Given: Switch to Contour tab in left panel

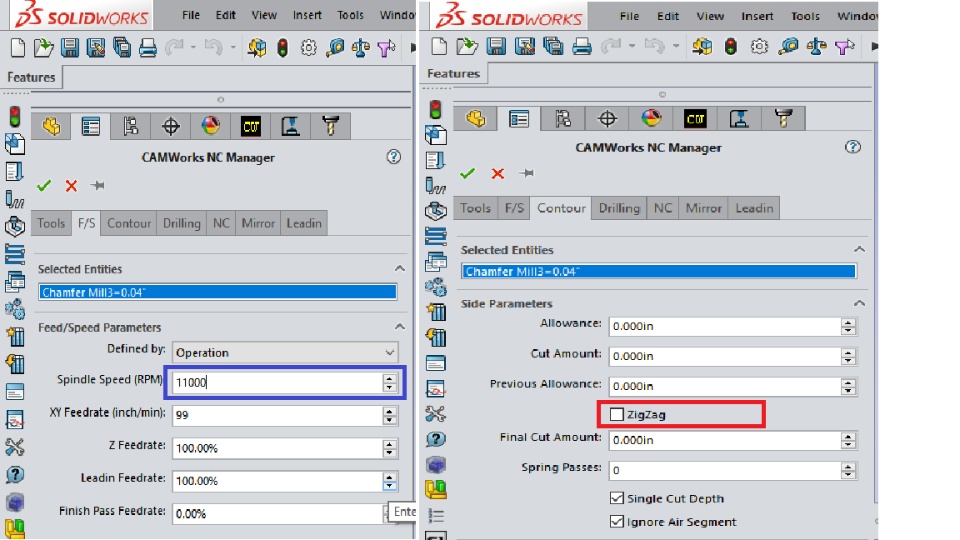Looking at the screenshot, I should (129, 223).
